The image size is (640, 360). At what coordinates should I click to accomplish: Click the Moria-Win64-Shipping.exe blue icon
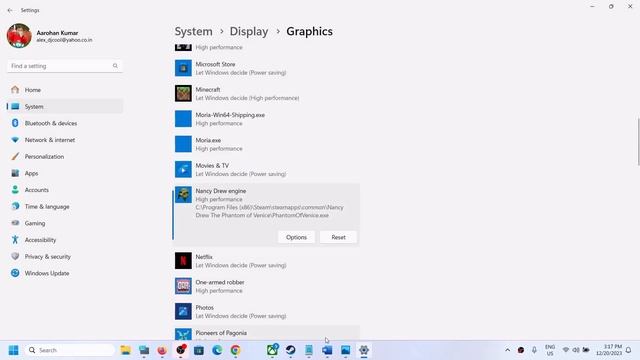pyautogui.click(x=183, y=119)
